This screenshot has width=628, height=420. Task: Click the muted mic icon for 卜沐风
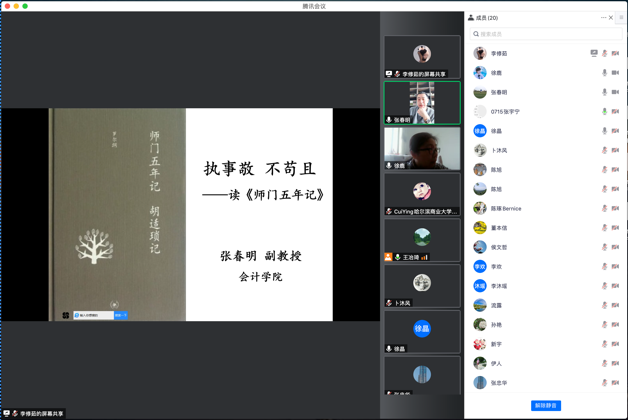click(x=605, y=151)
